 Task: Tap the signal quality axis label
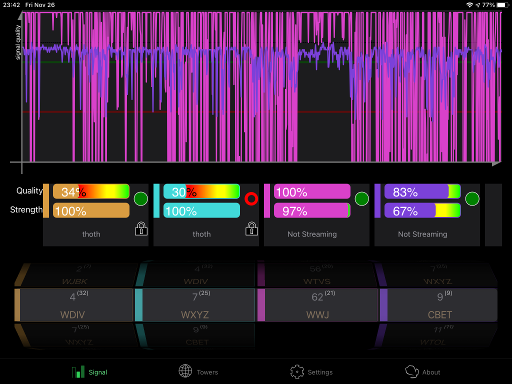pos(18,42)
